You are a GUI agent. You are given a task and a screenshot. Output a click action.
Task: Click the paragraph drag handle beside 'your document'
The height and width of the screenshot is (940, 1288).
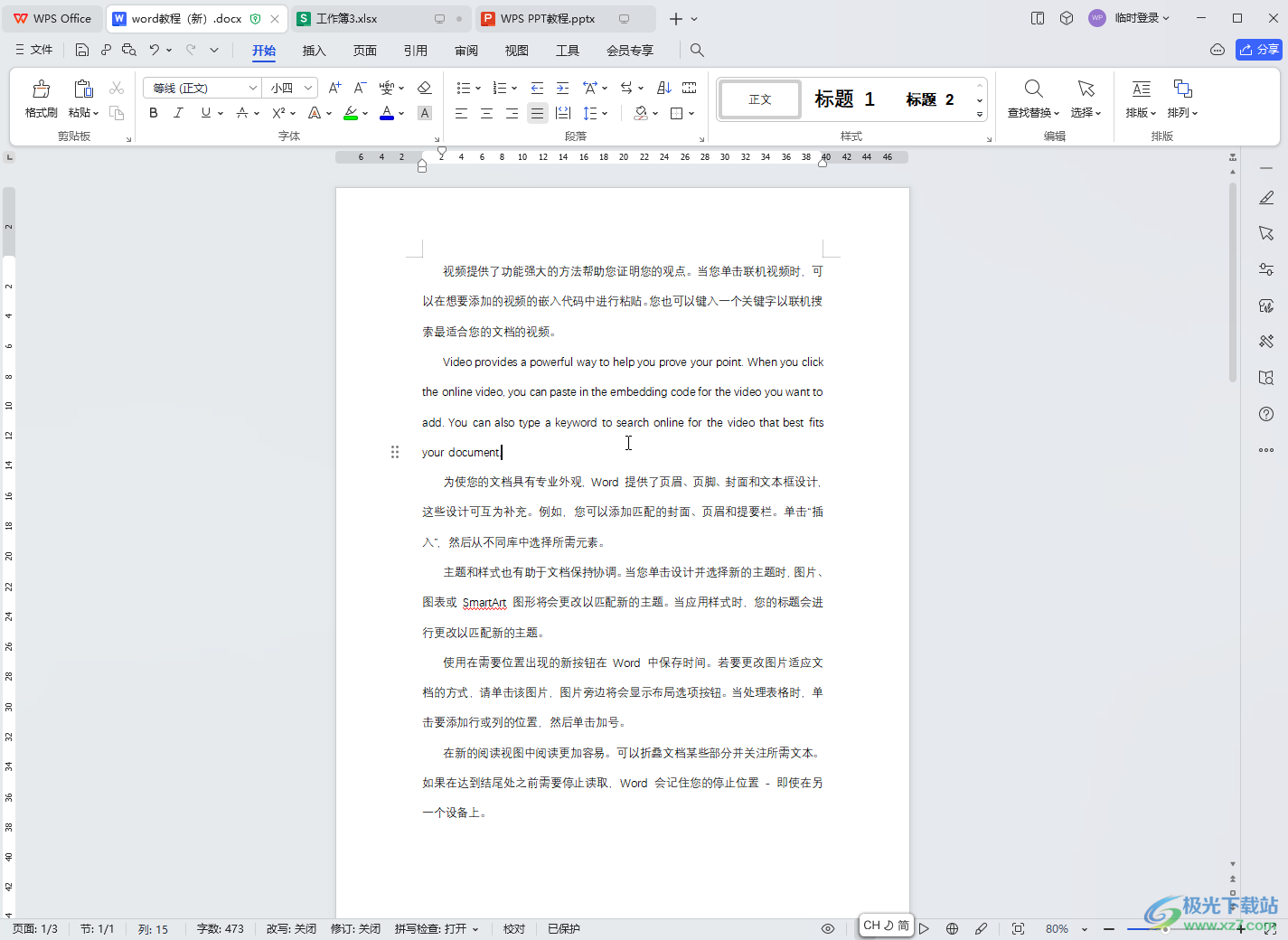tap(395, 452)
